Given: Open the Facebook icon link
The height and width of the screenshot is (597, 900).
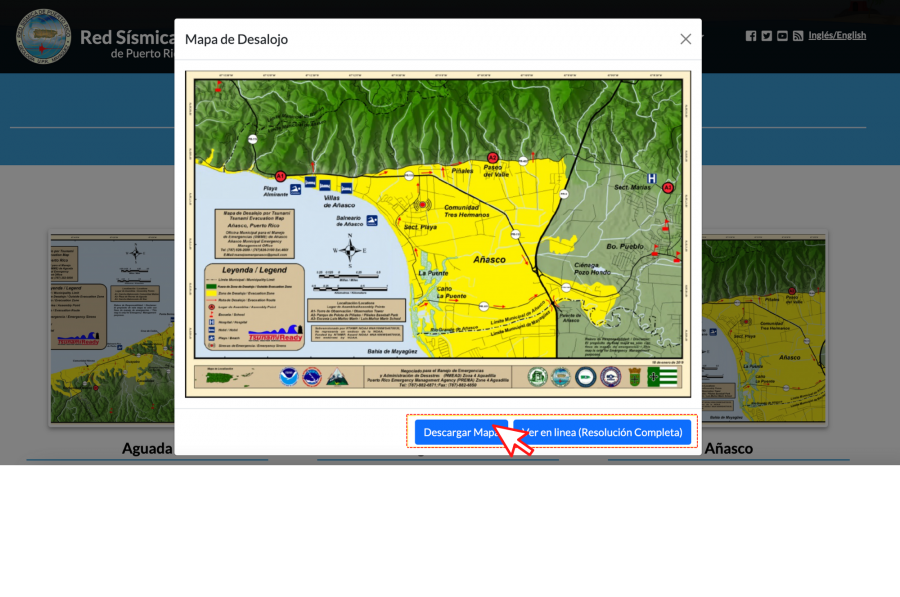Looking at the screenshot, I should click(751, 36).
